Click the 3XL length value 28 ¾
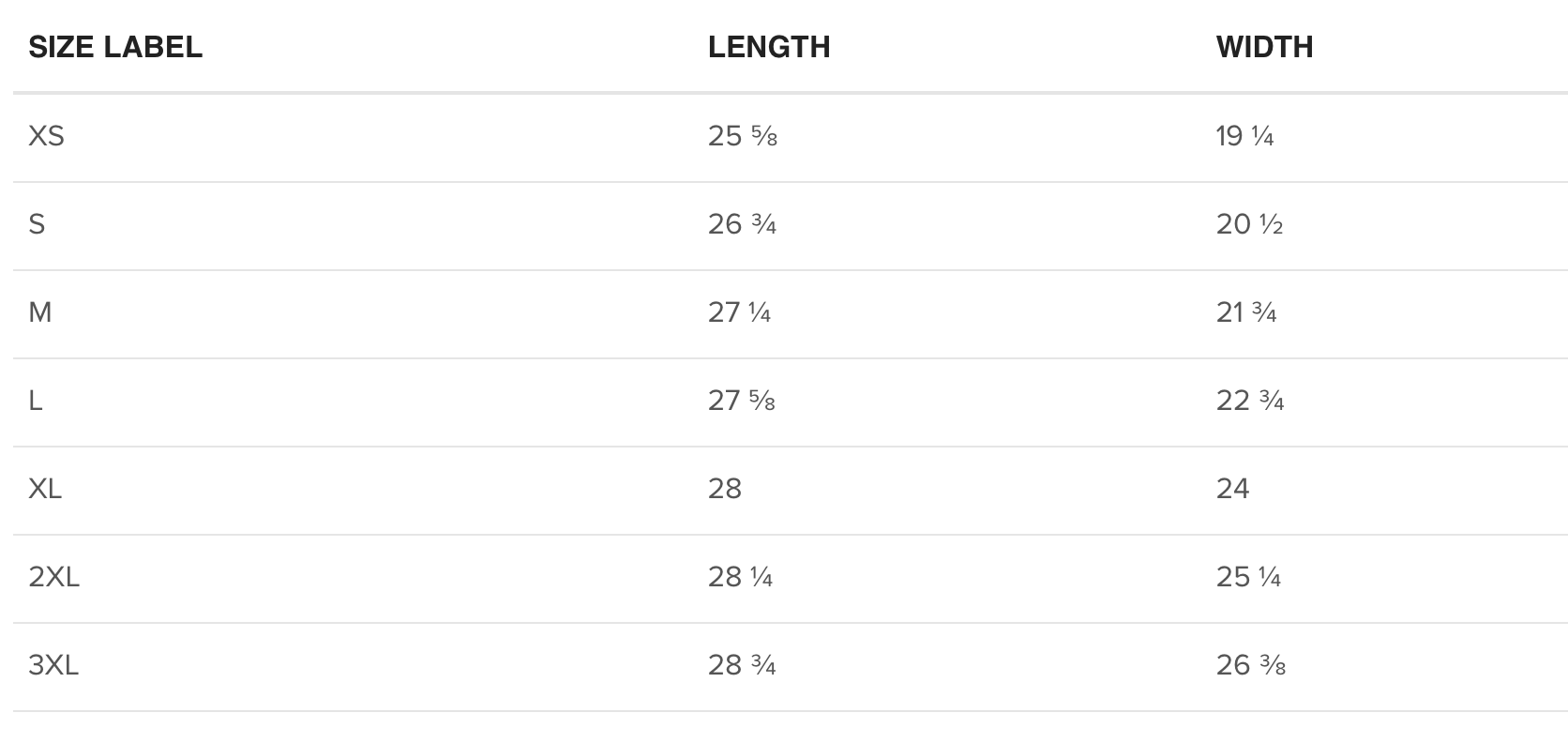This screenshot has height=743, width=1568. tap(742, 665)
